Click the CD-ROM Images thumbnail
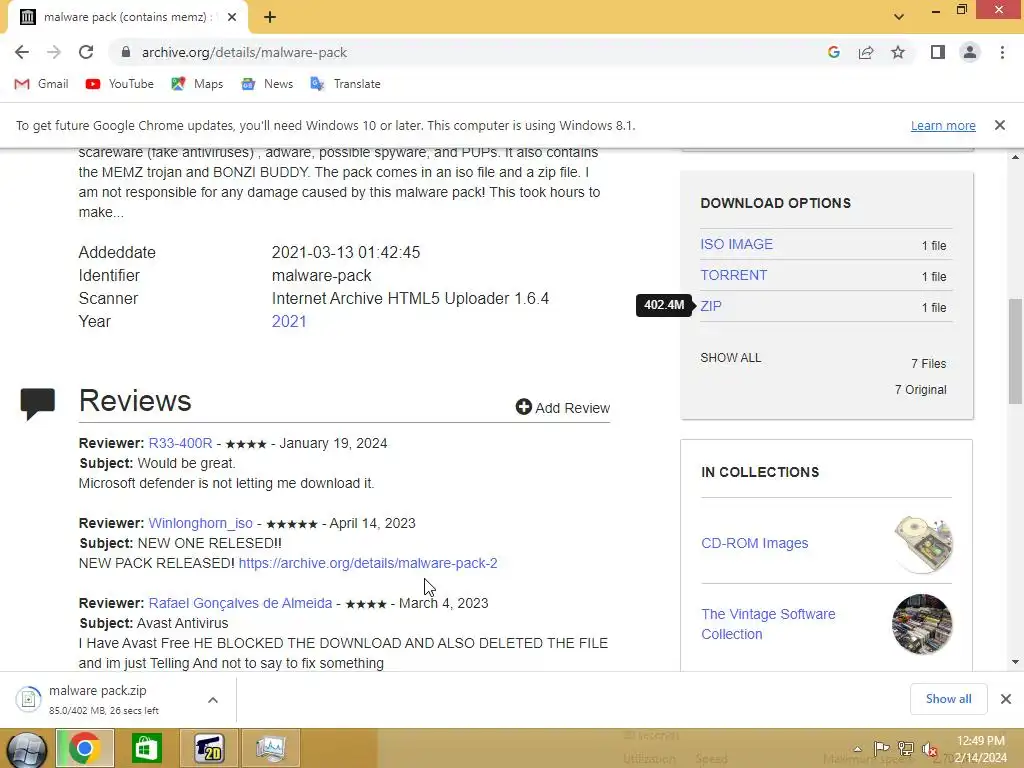 tap(922, 543)
